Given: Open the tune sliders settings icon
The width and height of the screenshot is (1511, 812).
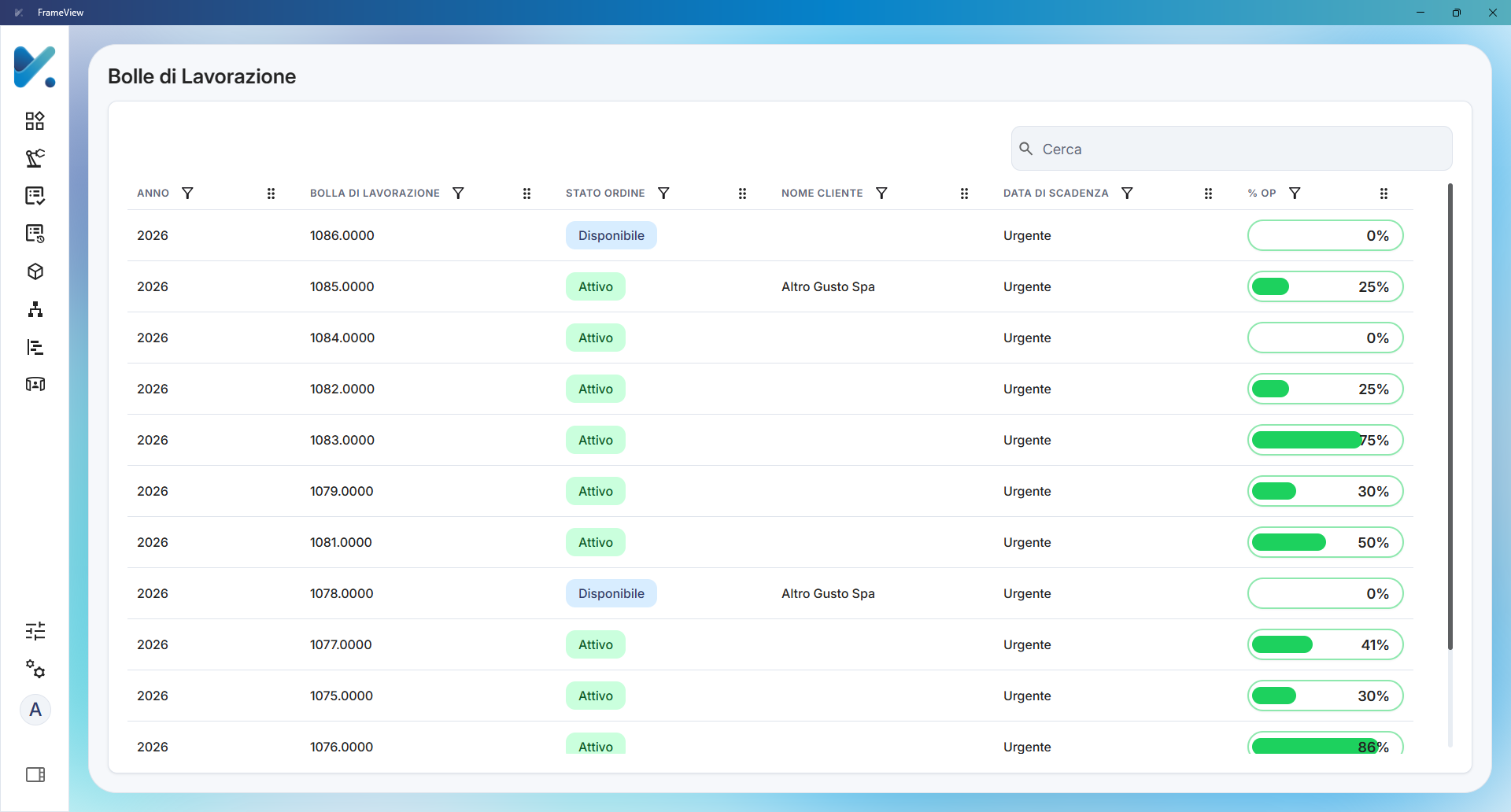Looking at the screenshot, I should point(35,631).
